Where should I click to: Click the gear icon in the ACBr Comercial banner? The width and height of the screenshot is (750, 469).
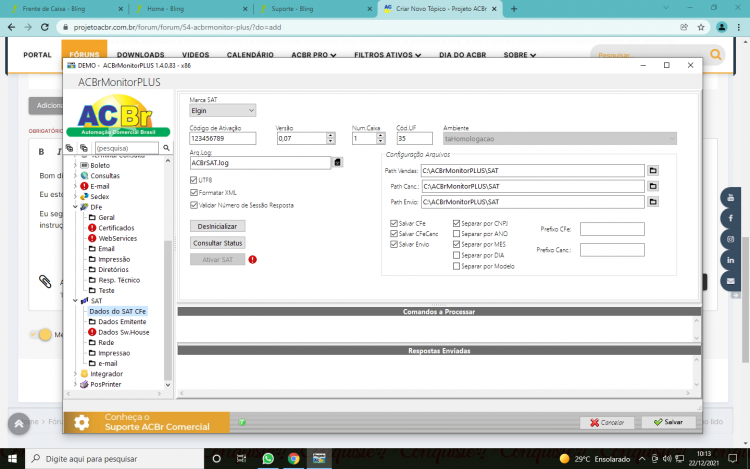(81, 423)
